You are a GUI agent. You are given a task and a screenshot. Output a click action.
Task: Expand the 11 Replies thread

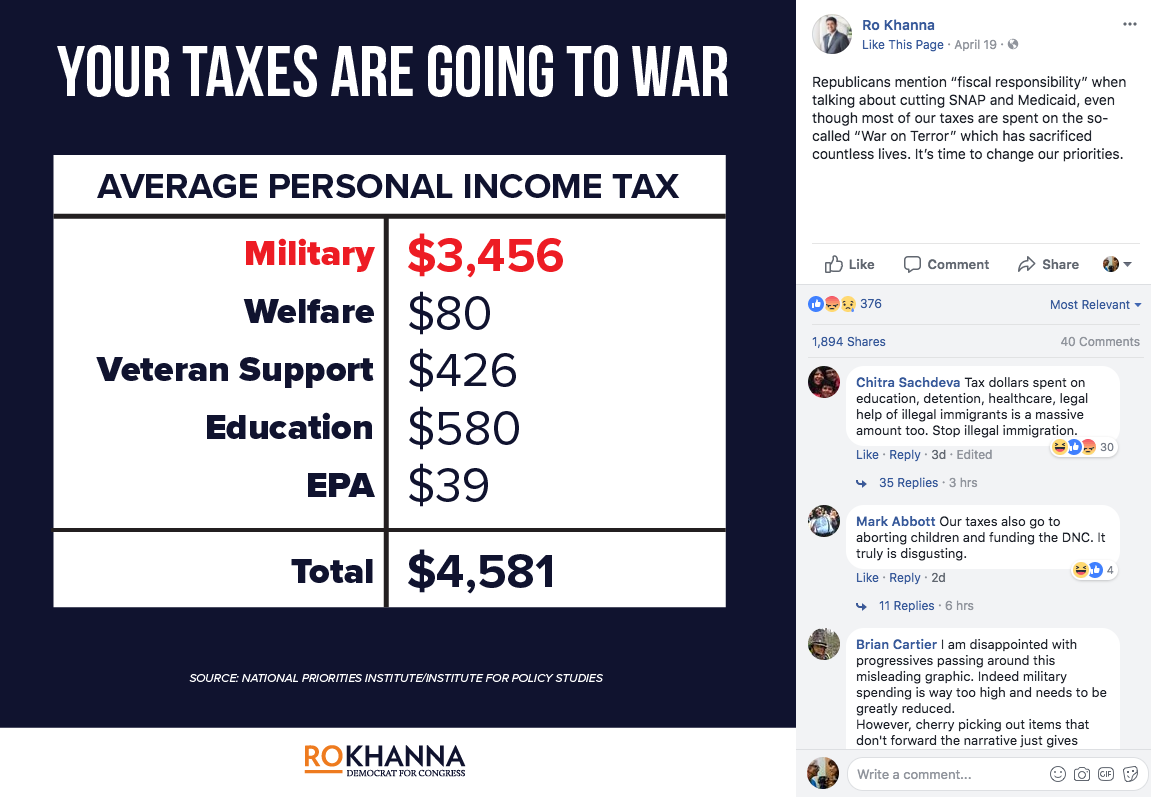coord(906,606)
